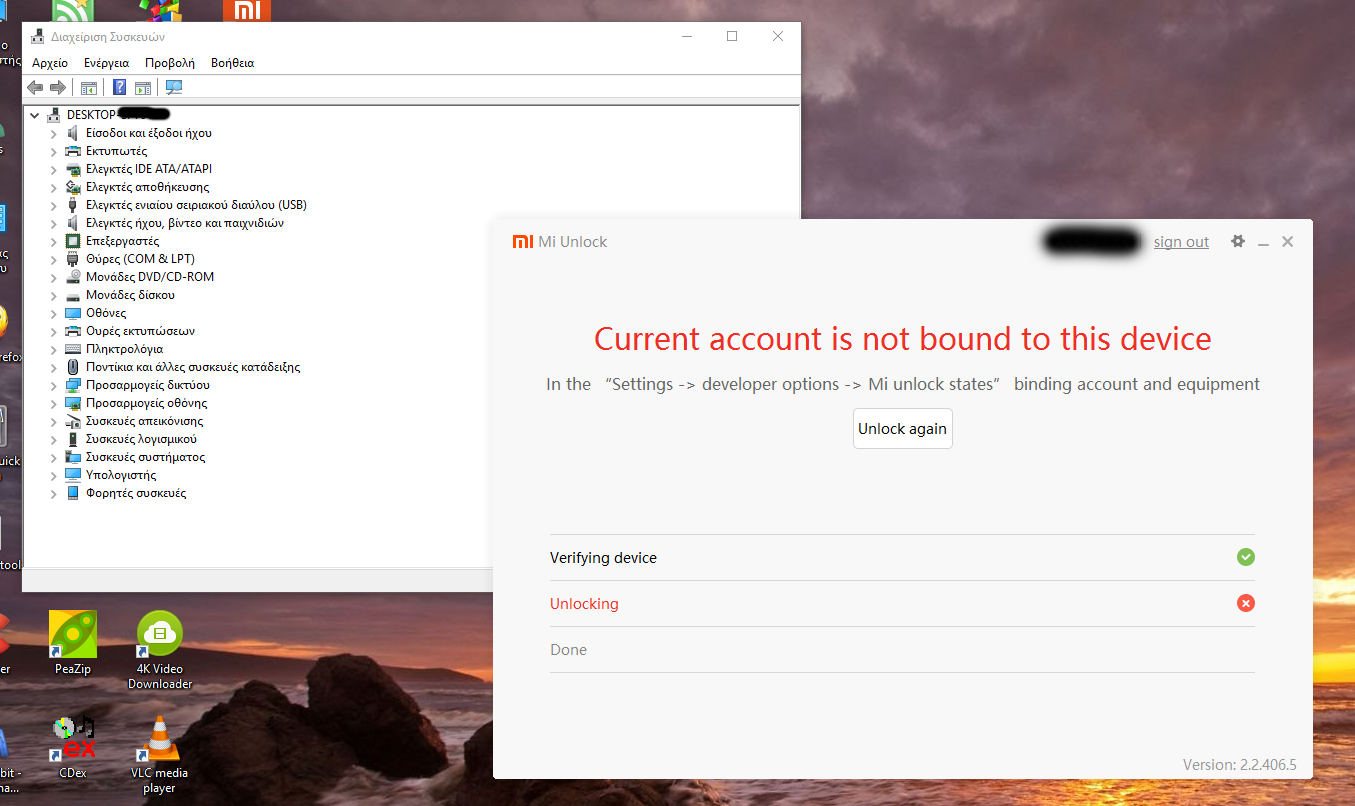Expand the Εκτυπωτές category

click(x=54, y=151)
